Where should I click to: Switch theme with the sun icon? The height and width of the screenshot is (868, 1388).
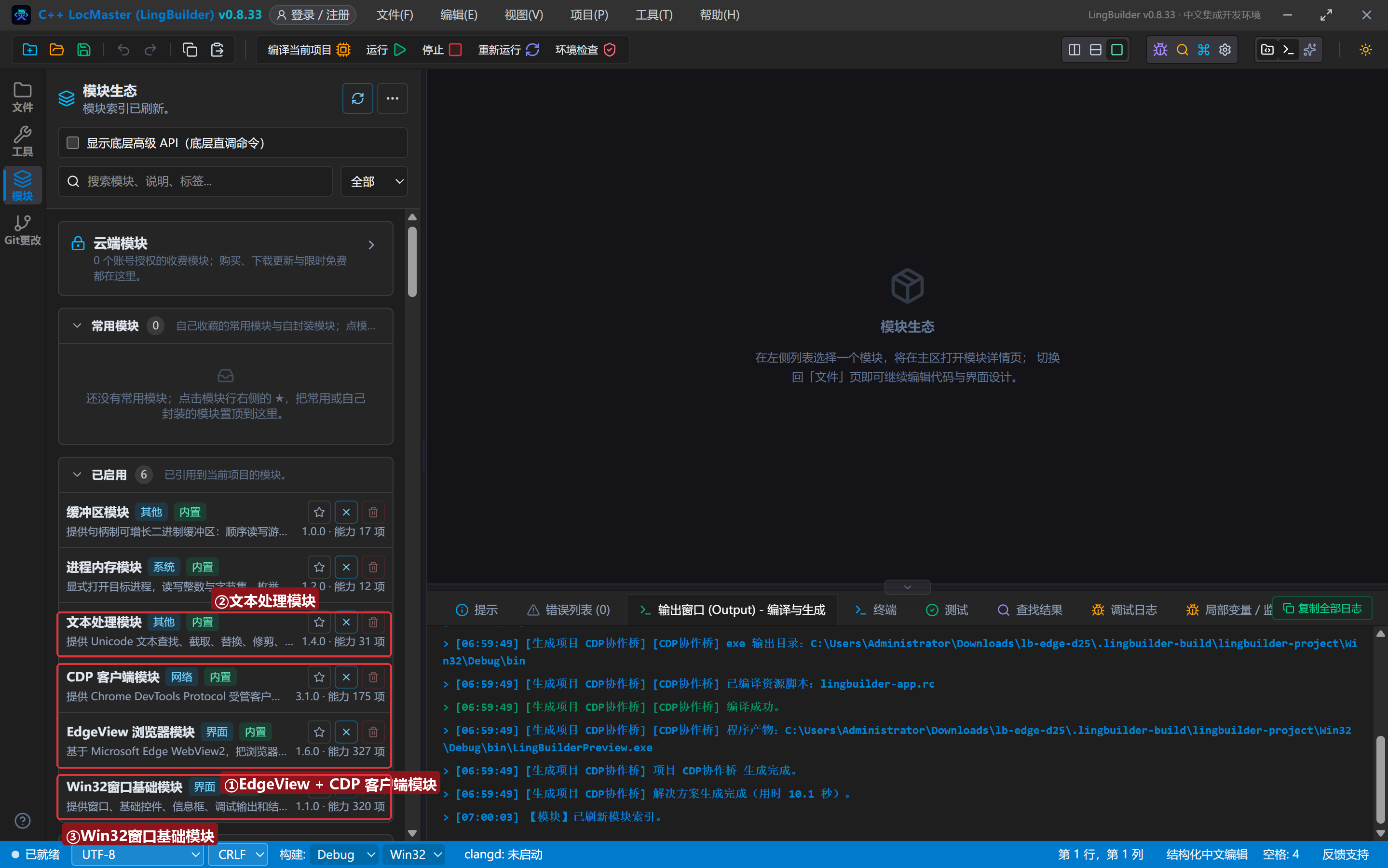[1365, 50]
